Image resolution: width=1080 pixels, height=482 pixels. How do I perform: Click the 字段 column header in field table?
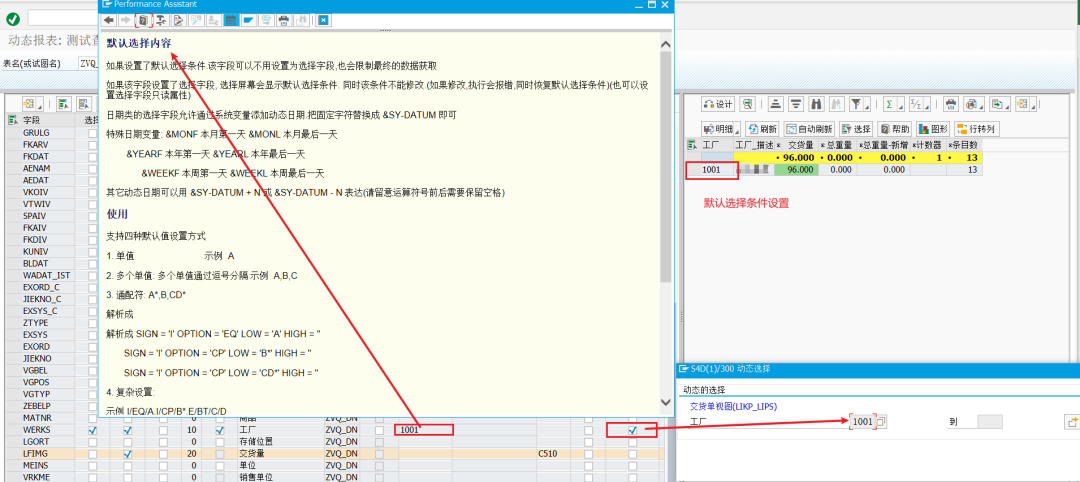click(50, 120)
